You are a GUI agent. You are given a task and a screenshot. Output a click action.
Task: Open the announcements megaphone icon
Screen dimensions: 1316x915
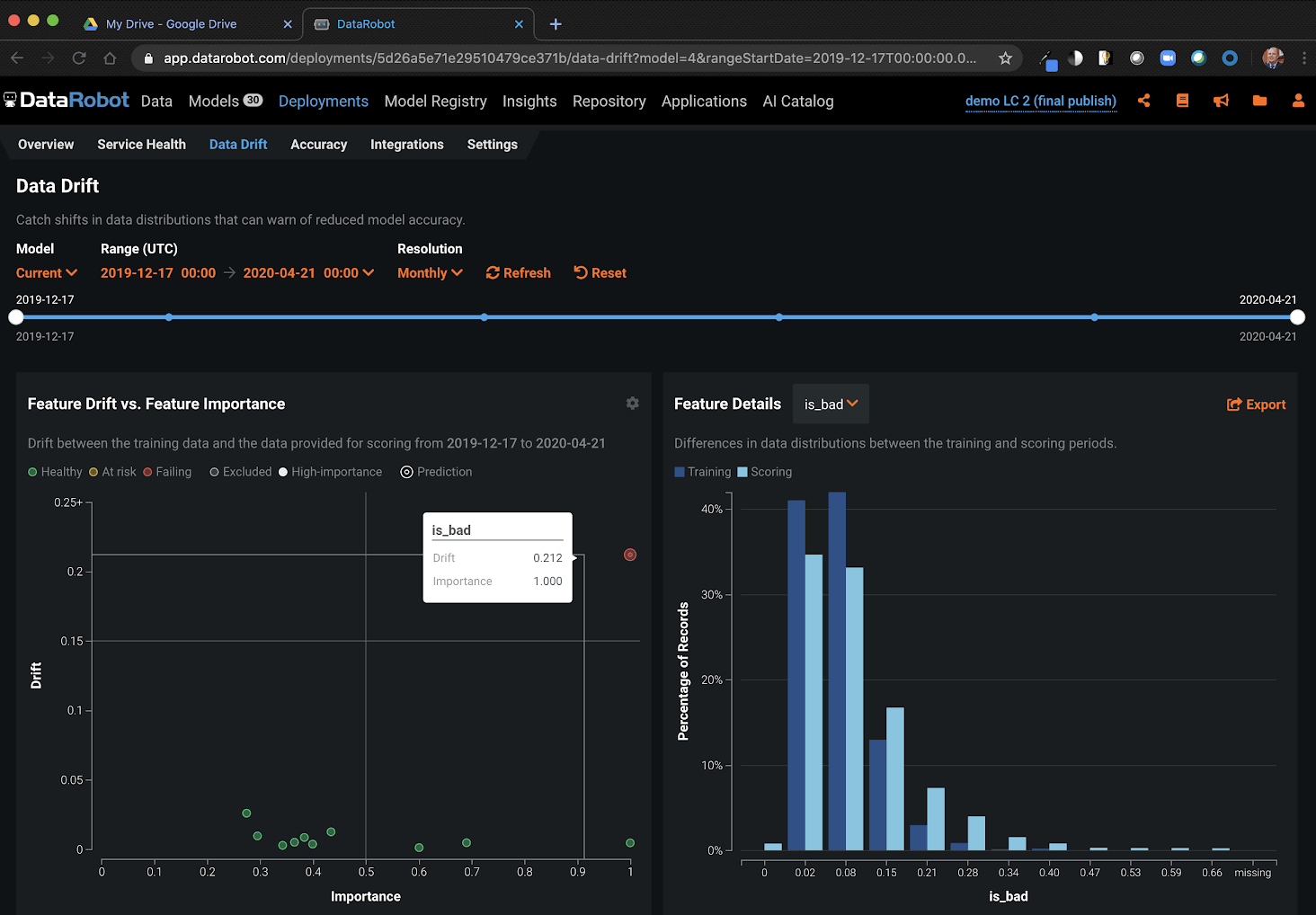click(x=1221, y=101)
